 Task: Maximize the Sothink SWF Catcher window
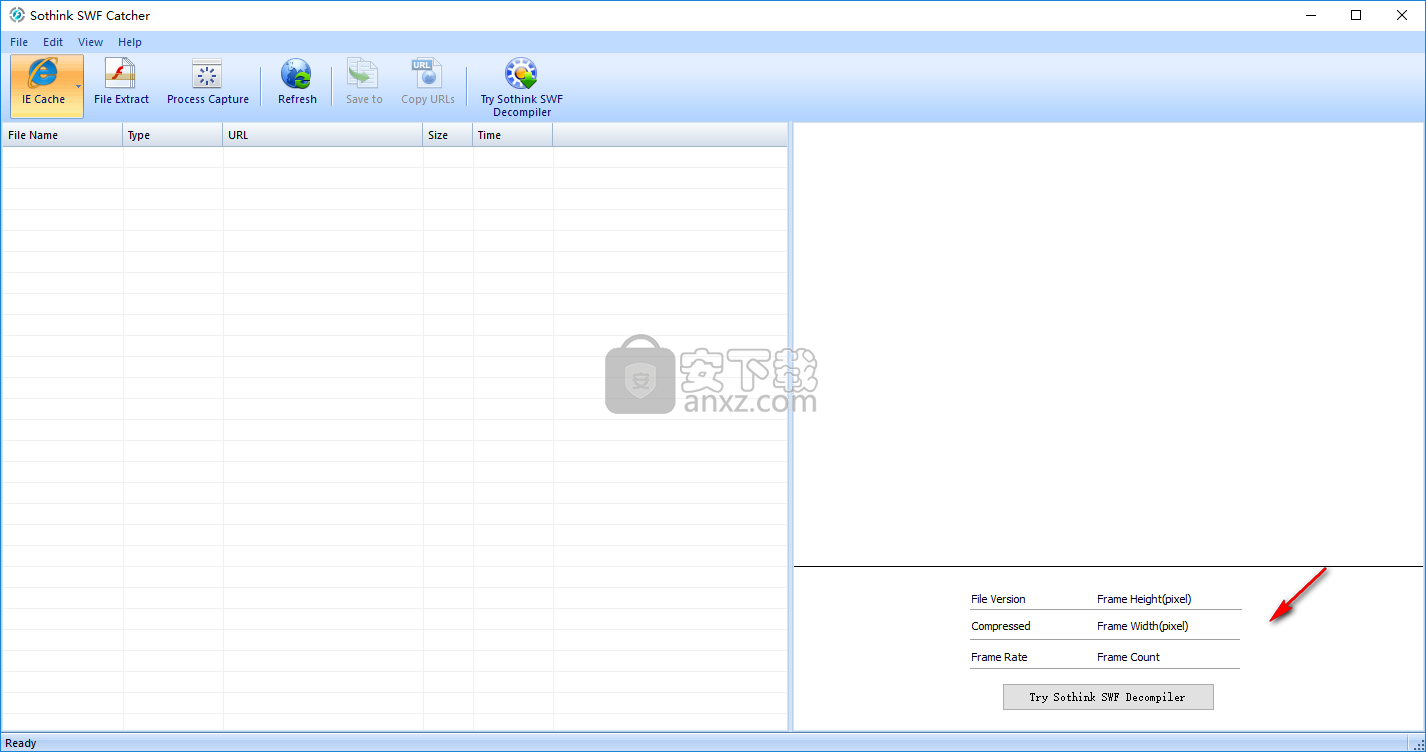coord(1356,15)
